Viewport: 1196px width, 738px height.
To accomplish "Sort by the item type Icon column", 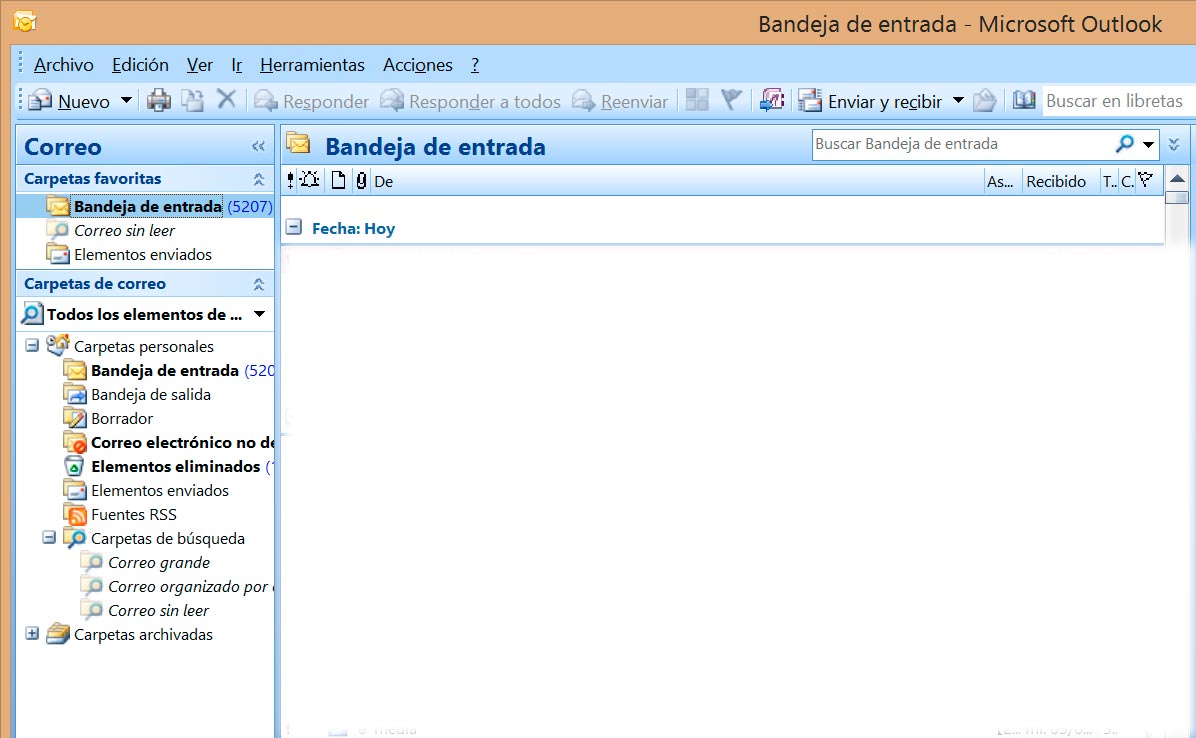I will (x=338, y=181).
